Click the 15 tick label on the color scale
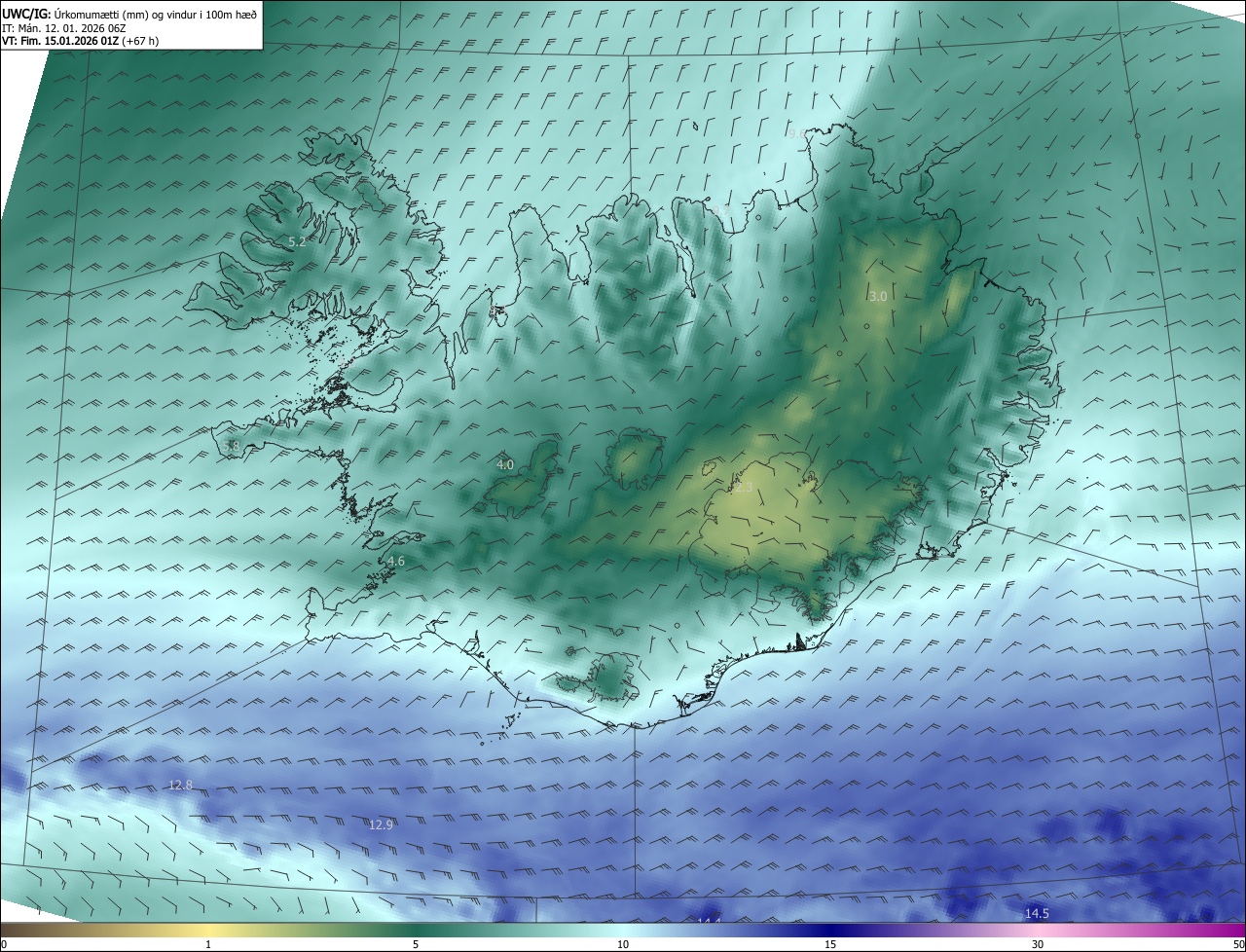The height and width of the screenshot is (952, 1246). 830,944
